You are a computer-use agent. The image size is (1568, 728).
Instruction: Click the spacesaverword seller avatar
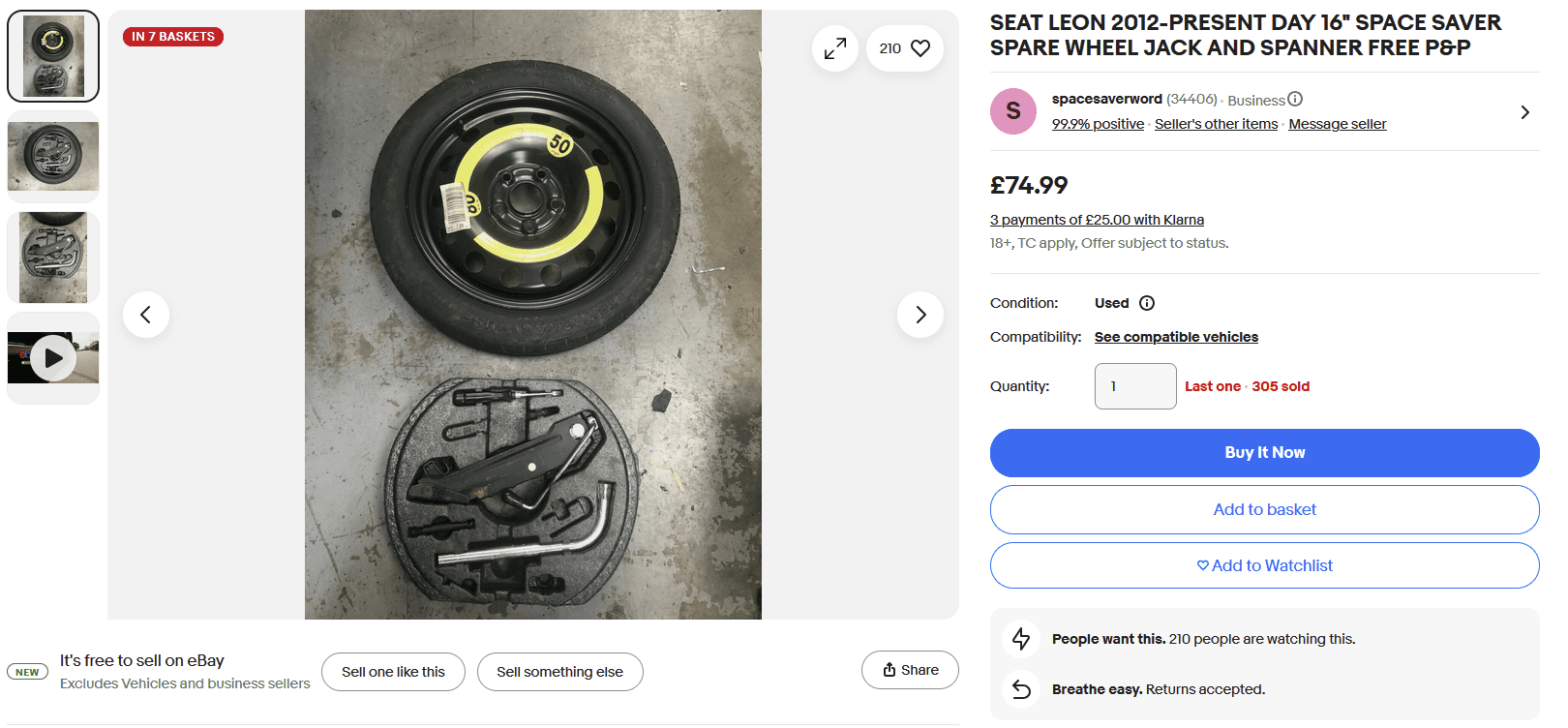pos(1013,111)
